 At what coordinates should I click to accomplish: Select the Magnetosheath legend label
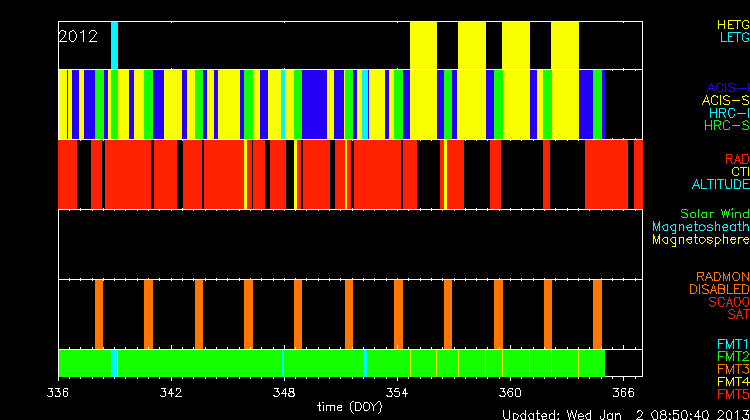pos(710,227)
